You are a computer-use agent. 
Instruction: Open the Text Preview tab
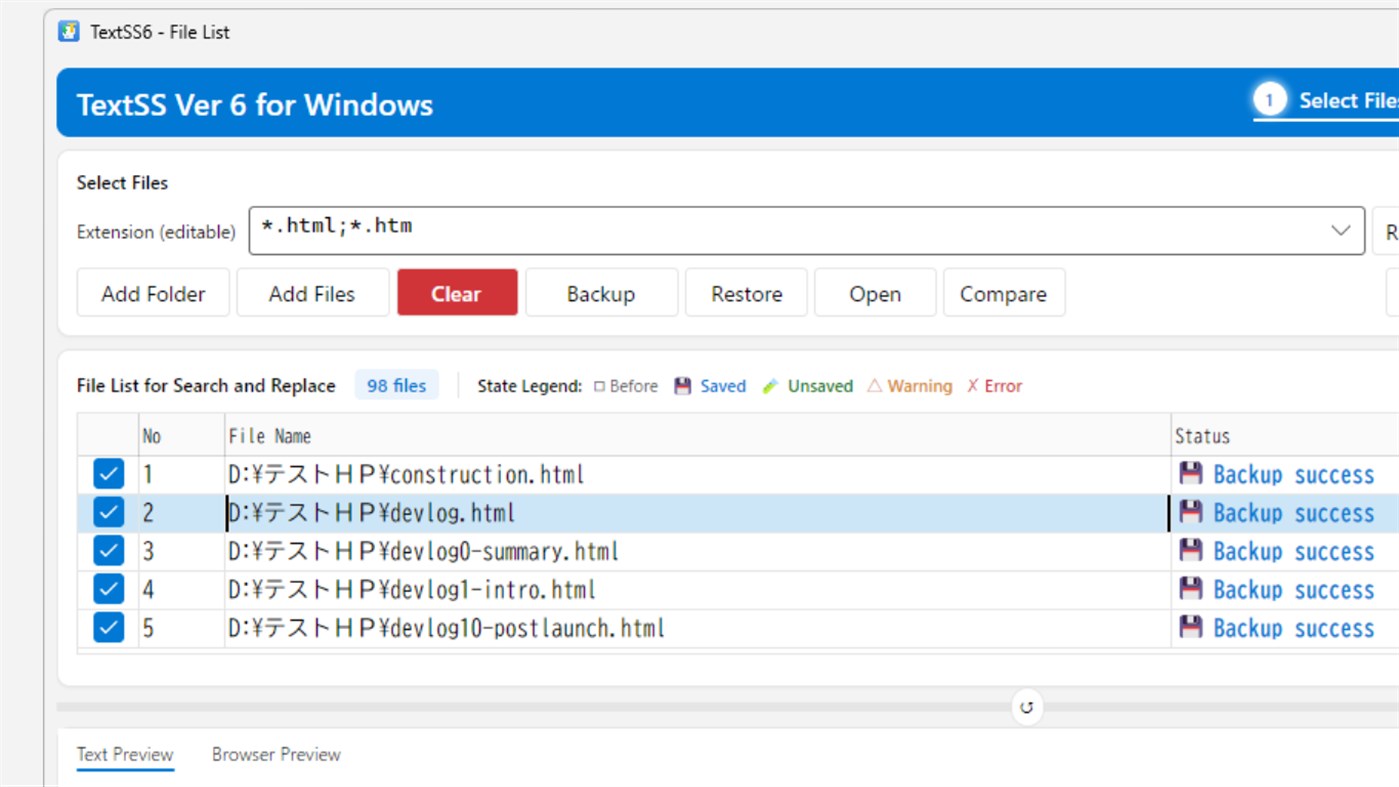point(125,755)
